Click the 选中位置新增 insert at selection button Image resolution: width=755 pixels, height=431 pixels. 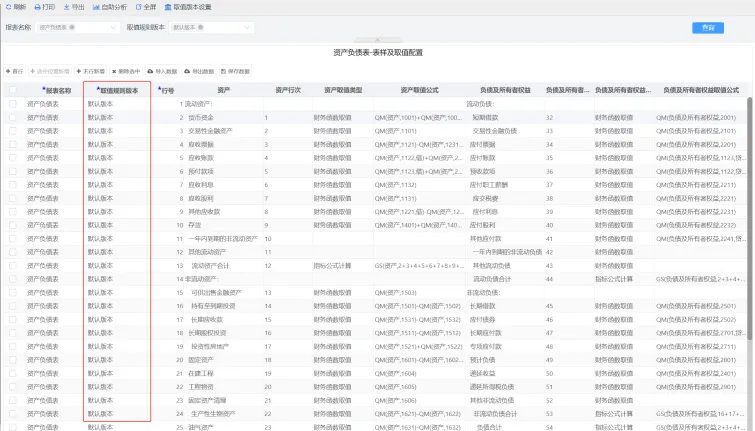coord(50,71)
